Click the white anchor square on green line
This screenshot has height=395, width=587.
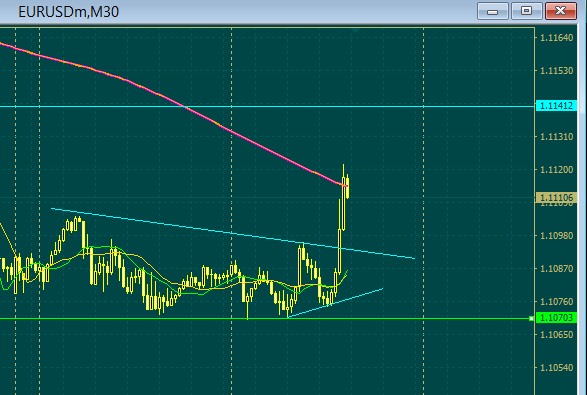click(x=531, y=319)
